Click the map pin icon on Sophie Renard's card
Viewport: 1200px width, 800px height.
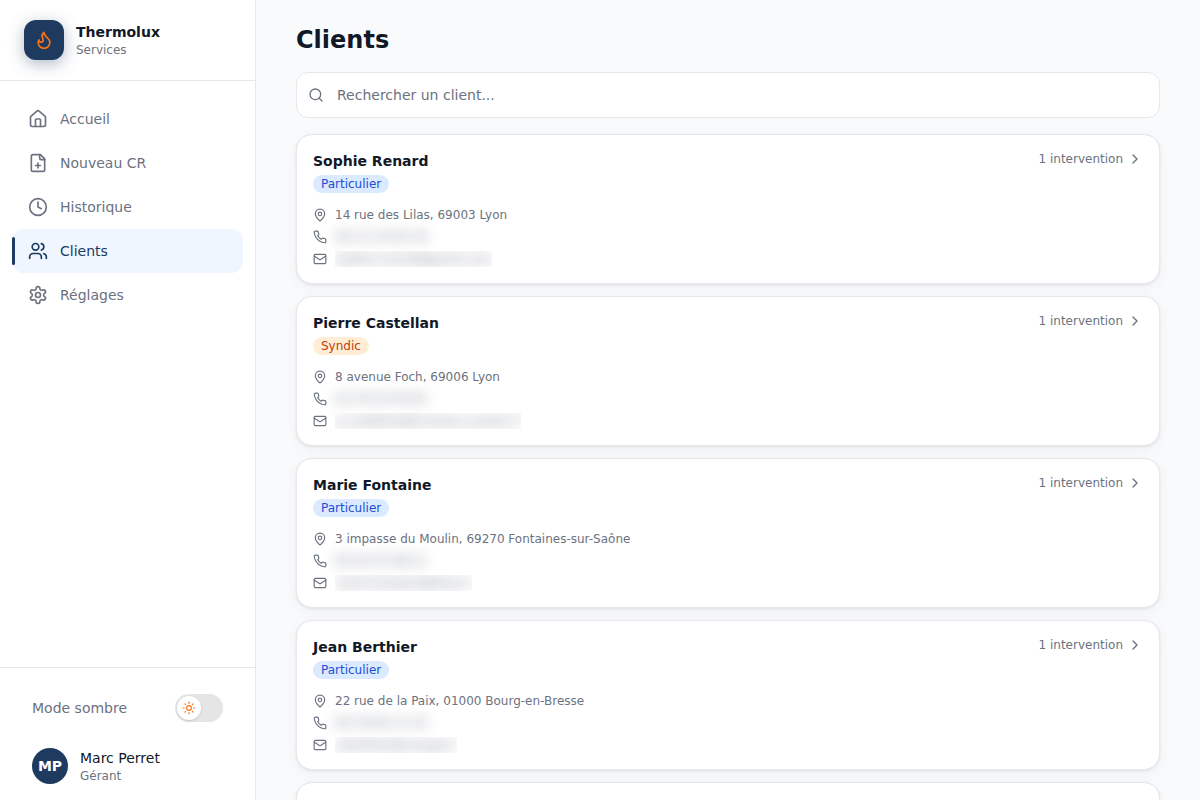pyautogui.click(x=320, y=215)
